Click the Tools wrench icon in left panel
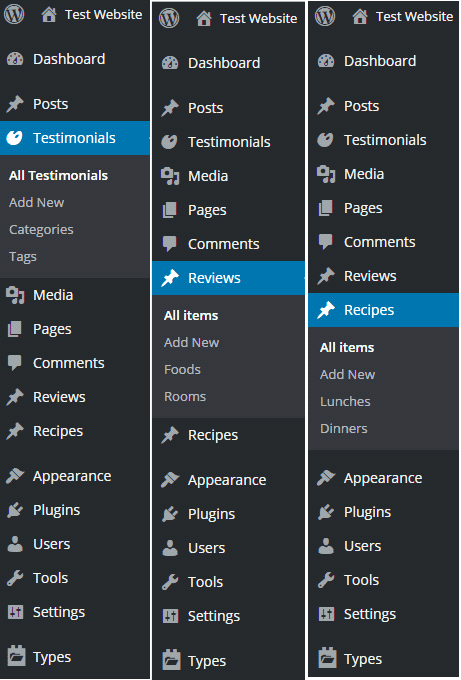 (15, 578)
